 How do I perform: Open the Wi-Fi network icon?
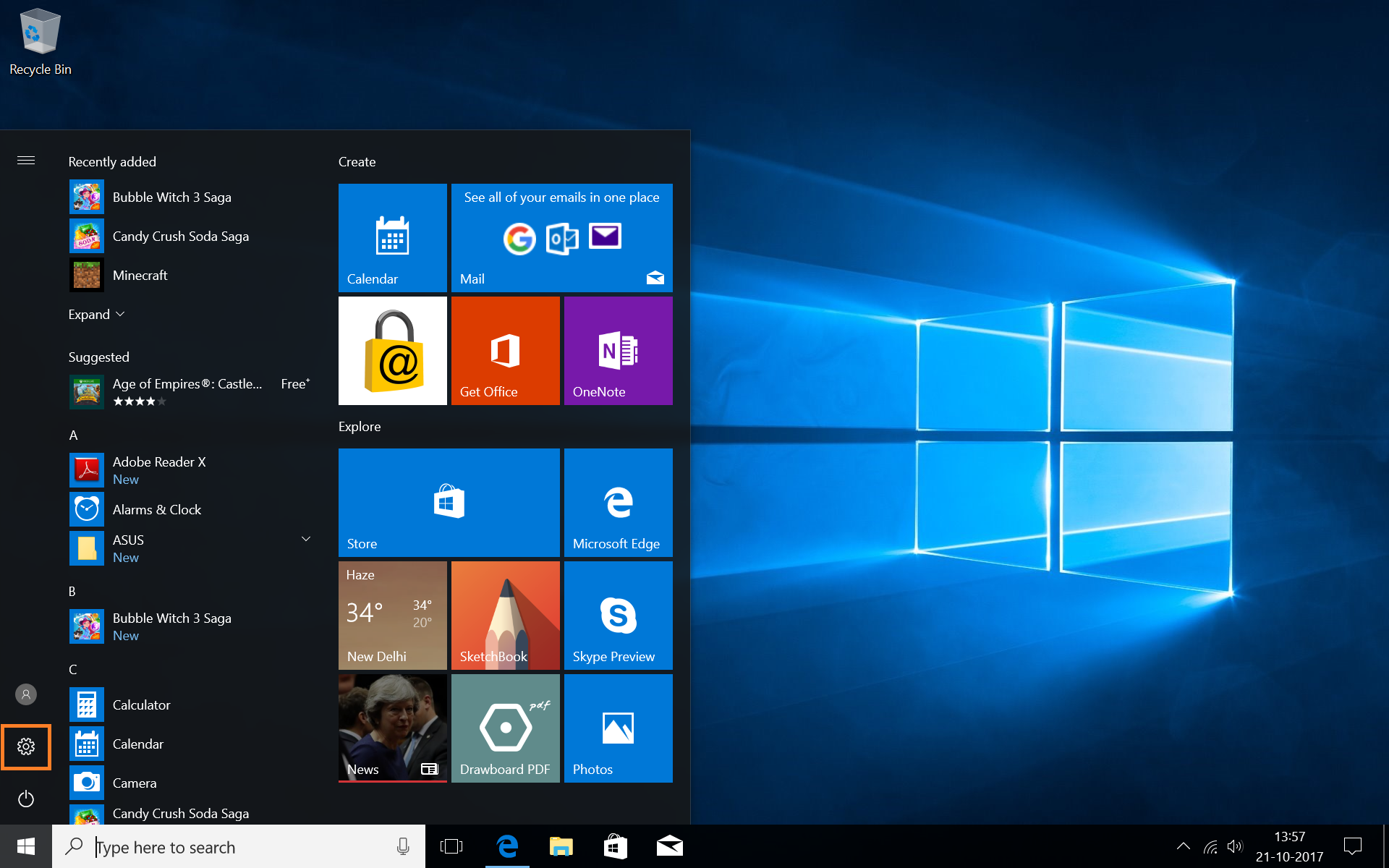click(x=1210, y=846)
